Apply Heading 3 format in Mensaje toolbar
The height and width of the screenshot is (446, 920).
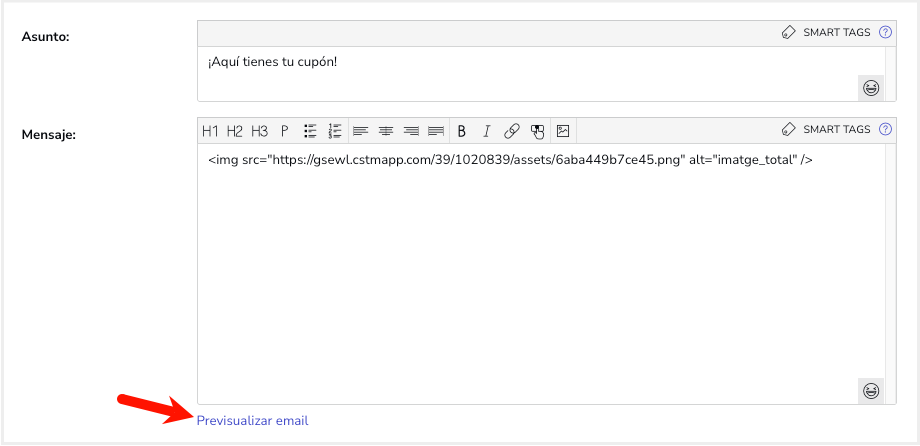[259, 131]
